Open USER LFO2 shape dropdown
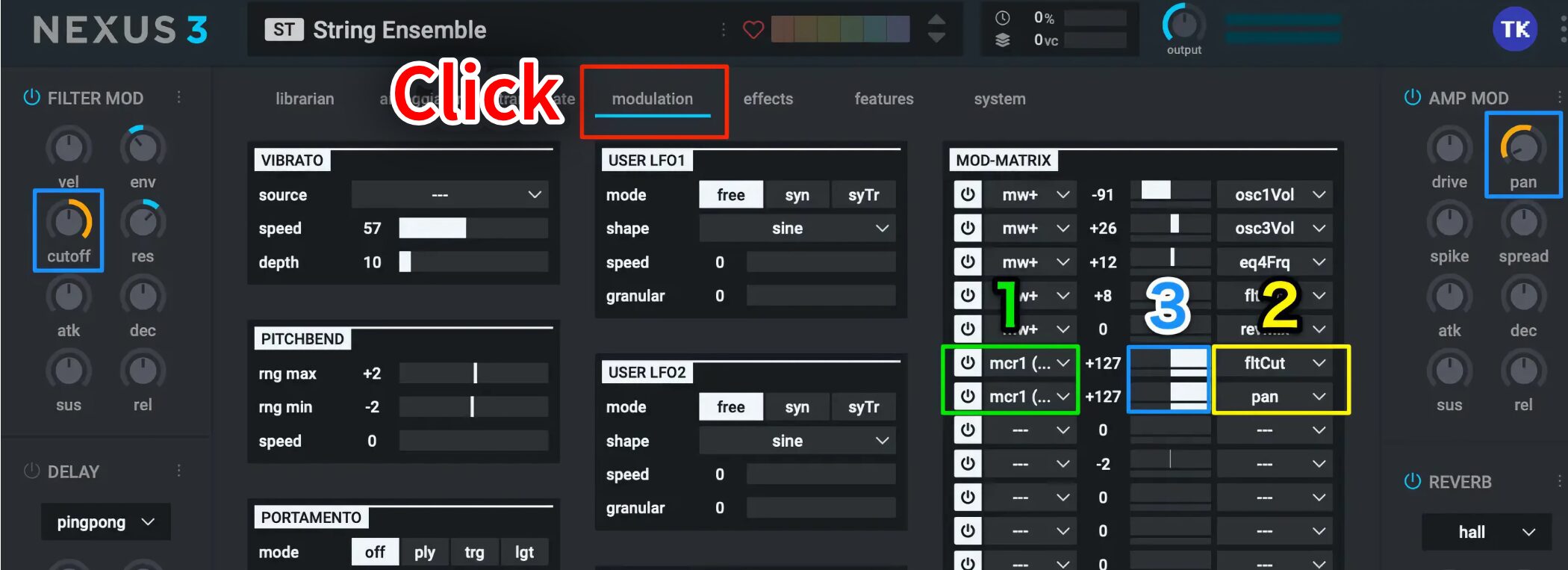1568x570 pixels. pyautogui.click(x=797, y=441)
